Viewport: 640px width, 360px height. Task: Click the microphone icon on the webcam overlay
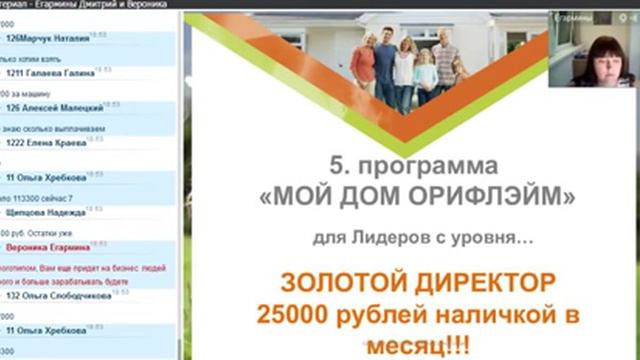[623, 18]
